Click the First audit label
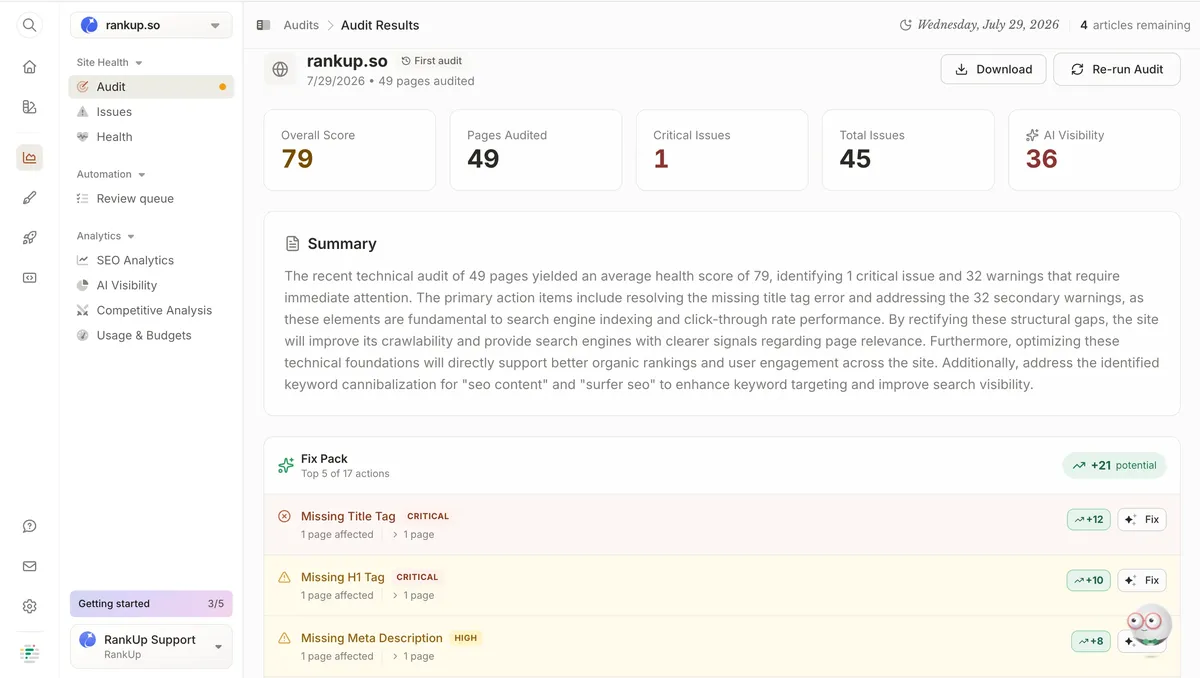The width and height of the screenshot is (1200, 678). 431,61
